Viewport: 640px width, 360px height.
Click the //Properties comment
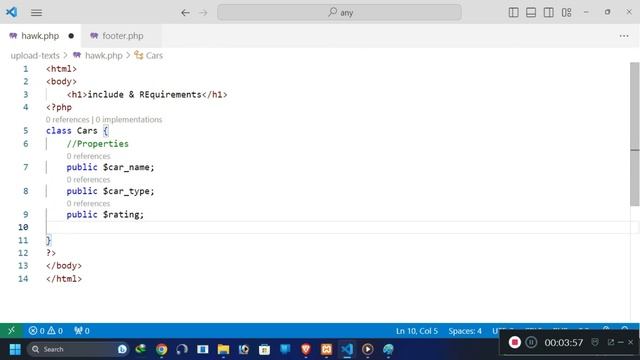(x=98, y=144)
